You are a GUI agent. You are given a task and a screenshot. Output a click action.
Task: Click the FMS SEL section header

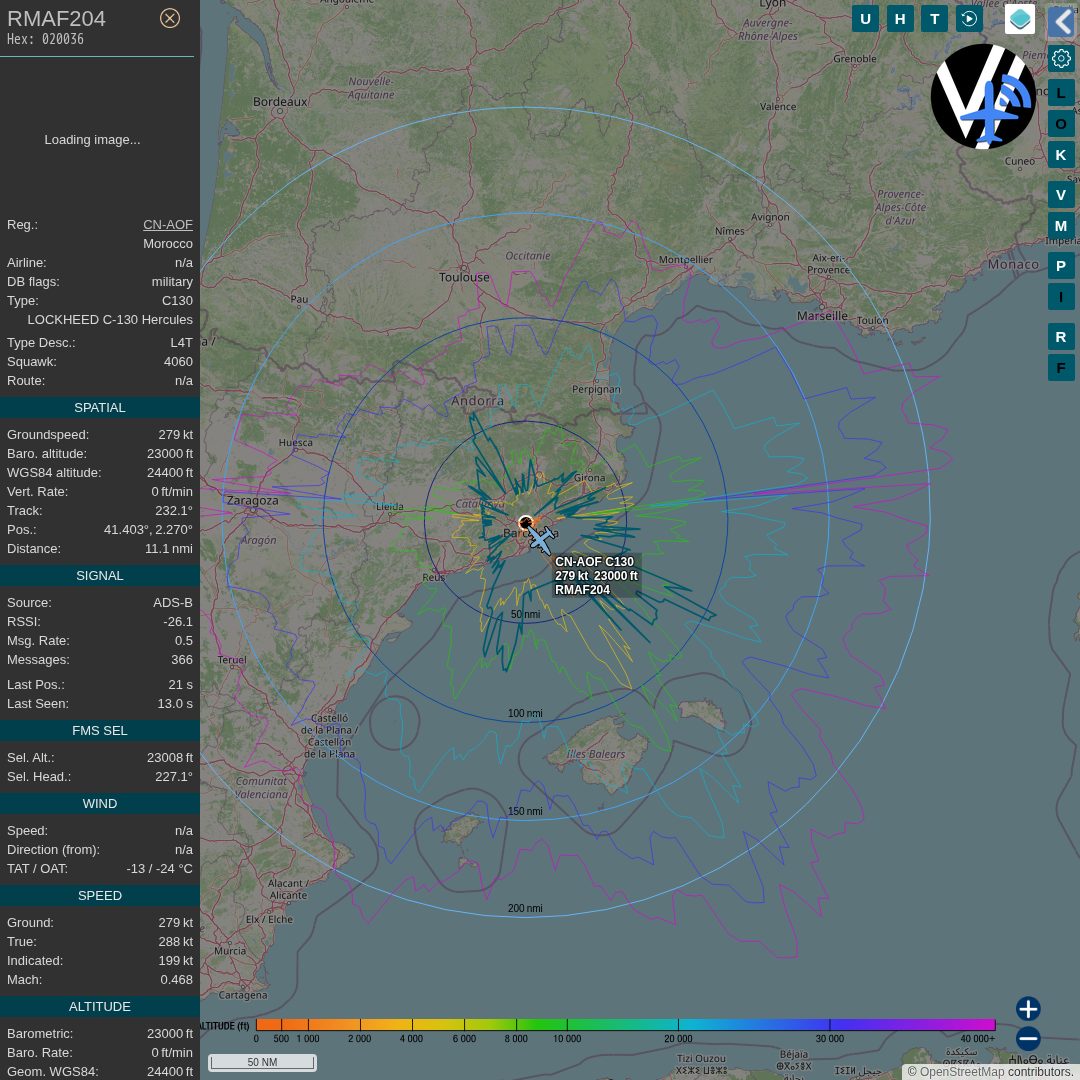100,731
